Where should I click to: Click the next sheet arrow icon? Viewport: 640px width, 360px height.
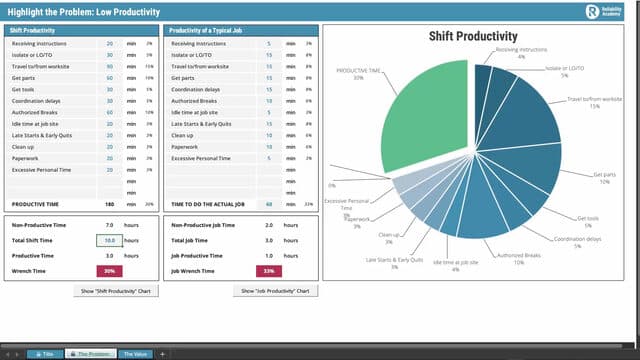click(17, 354)
